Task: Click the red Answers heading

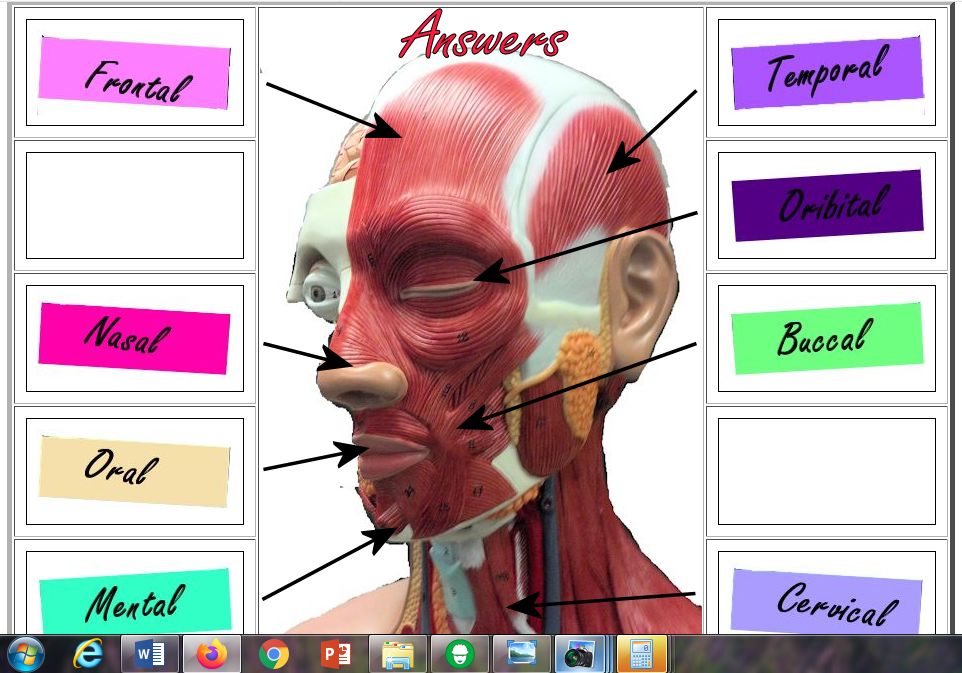Action: (483, 35)
